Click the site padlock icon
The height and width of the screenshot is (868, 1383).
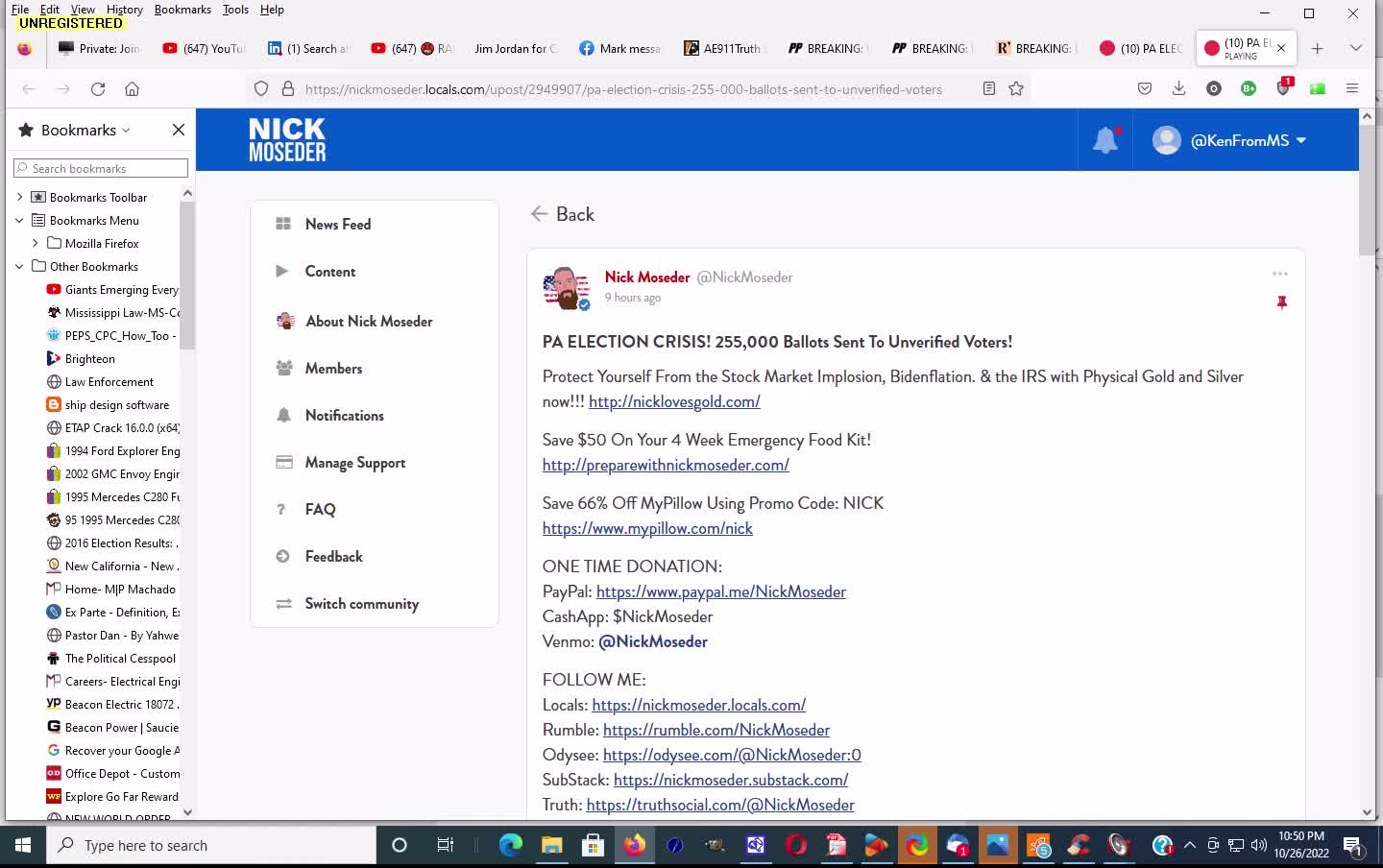(x=287, y=88)
